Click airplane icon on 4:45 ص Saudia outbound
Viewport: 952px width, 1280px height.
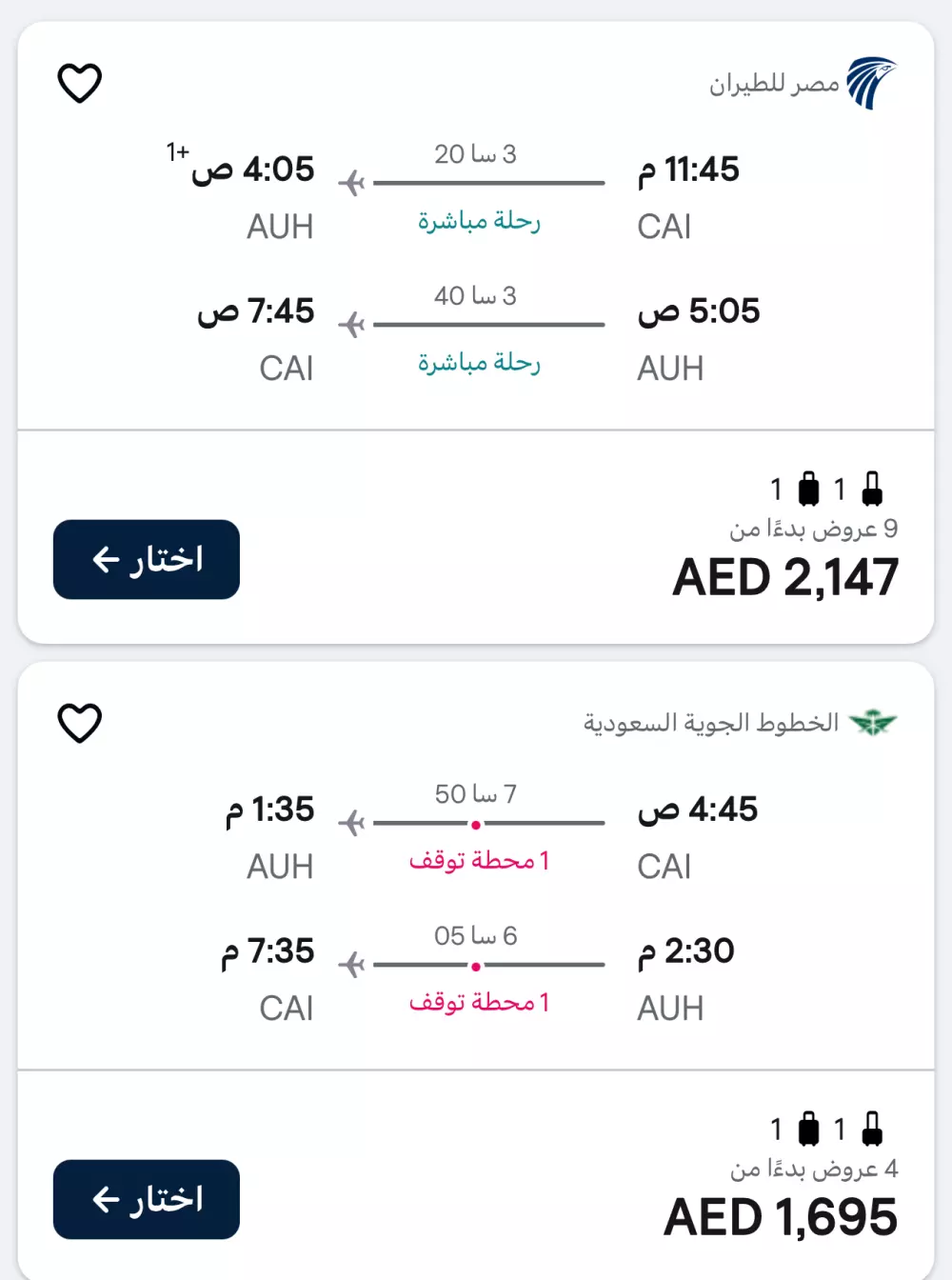(x=352, y=823)
